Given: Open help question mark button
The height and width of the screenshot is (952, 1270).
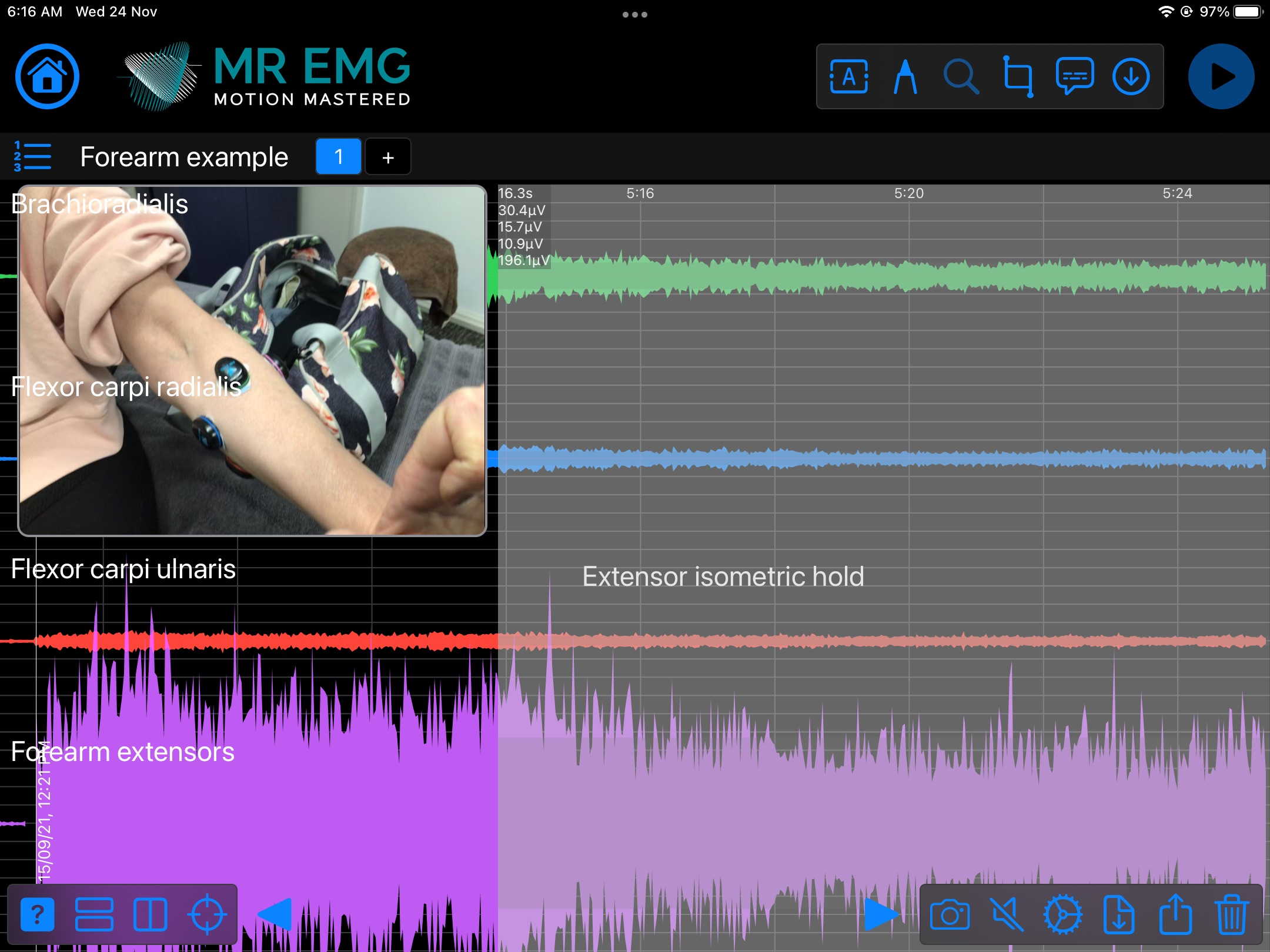Looking at the screenshot, I should point(37,915).
